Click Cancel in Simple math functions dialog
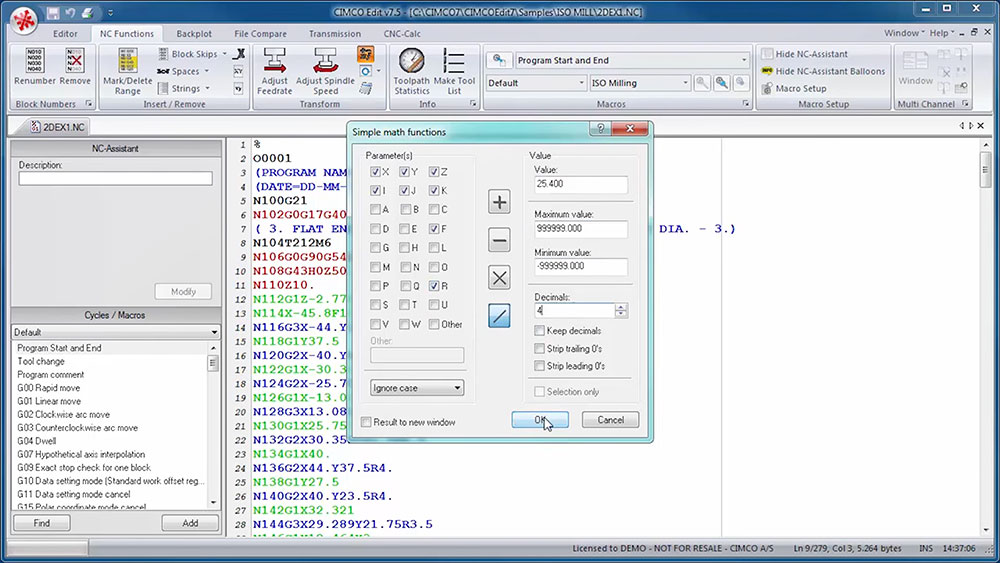This screenshot has height=563, width=1000. click(610, 420)
